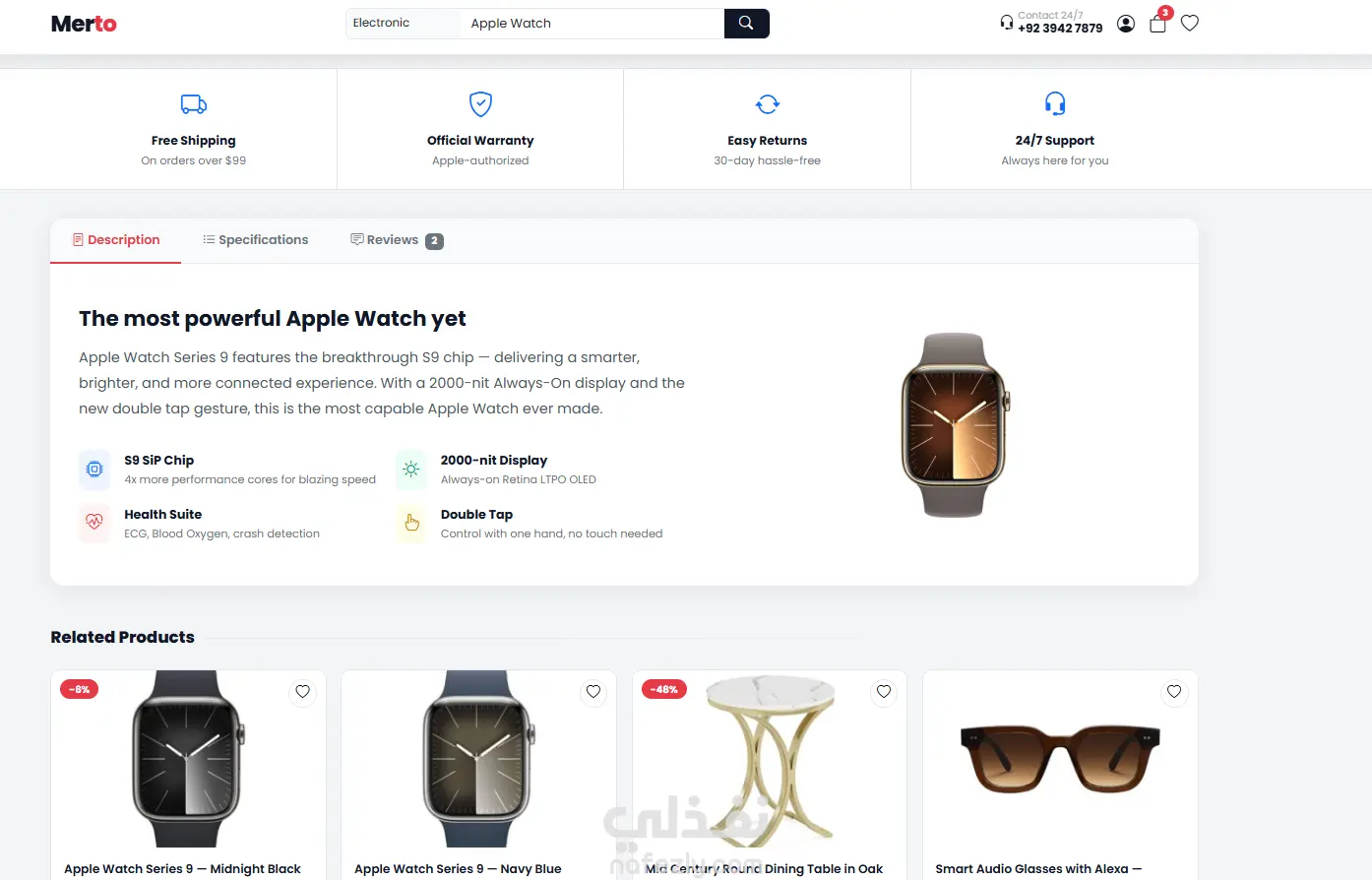This screenshot has width=1372, height=880.
Task: Click the 2000-nit Display sun icon
Action: point(411,470)
